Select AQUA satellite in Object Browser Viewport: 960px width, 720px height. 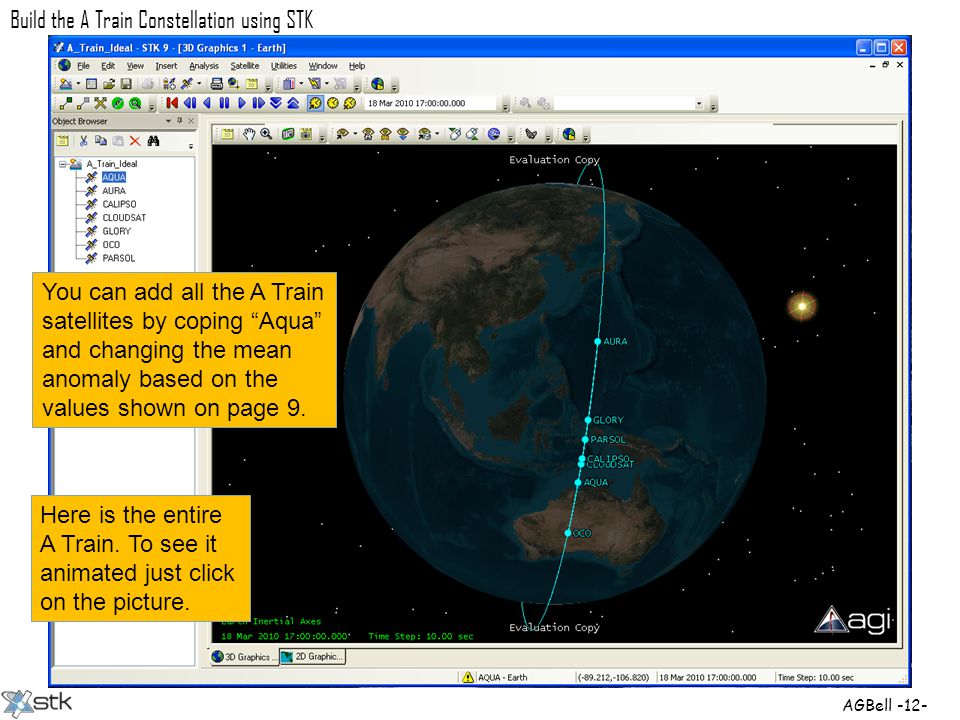click(x=114, y=178)
